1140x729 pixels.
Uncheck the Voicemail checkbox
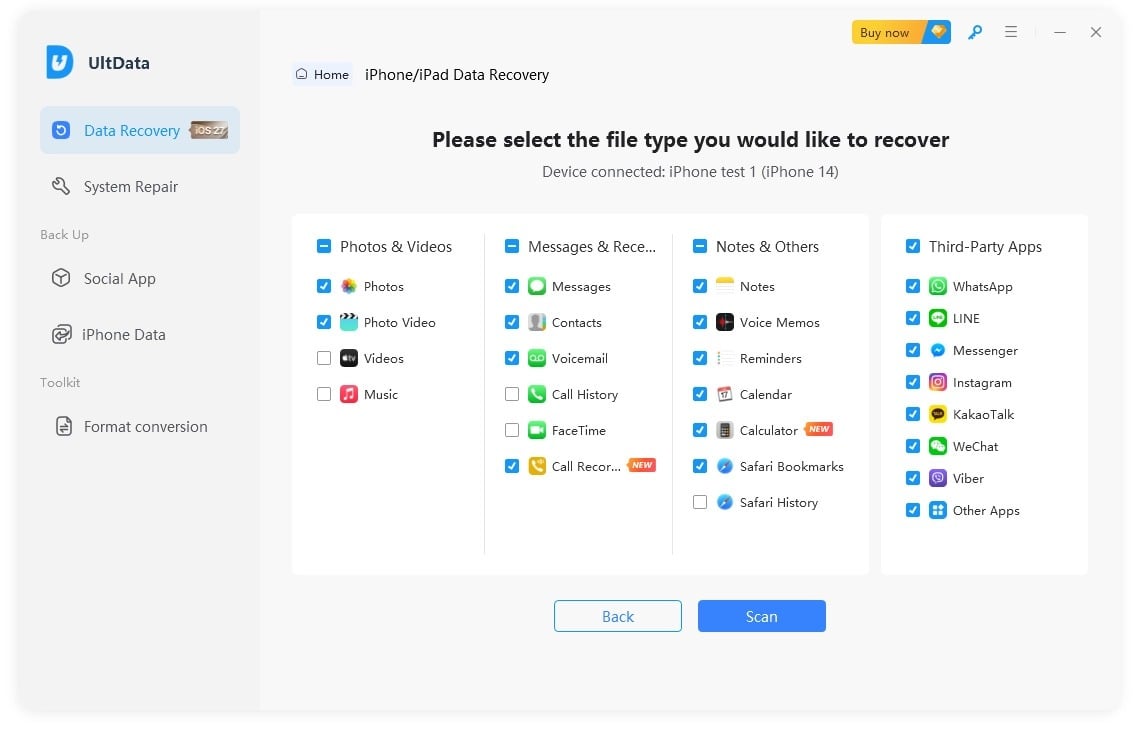pos(512,358)
